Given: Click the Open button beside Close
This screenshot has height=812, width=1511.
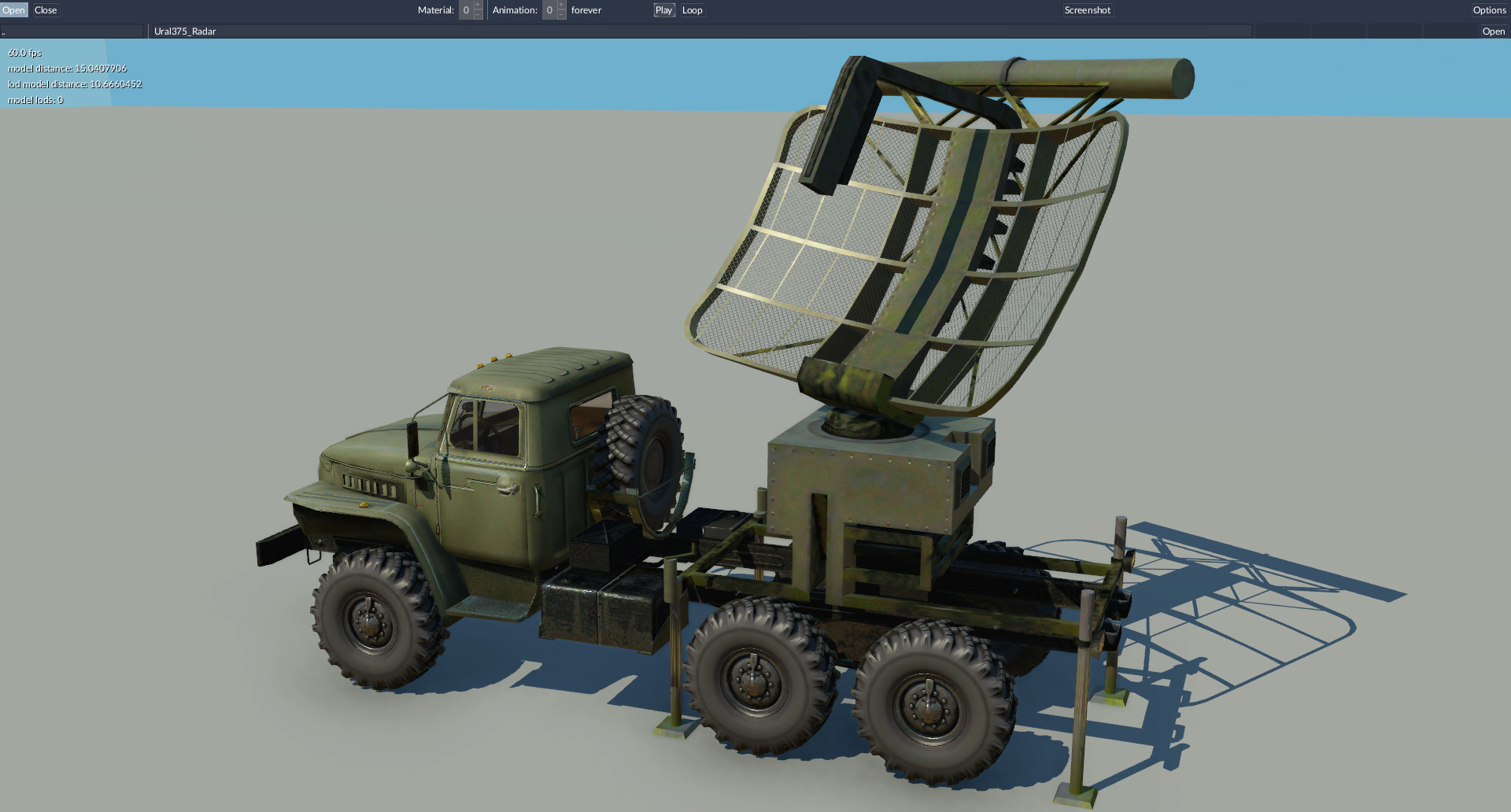Looking at the screenshot, I should tap(14, 10).
